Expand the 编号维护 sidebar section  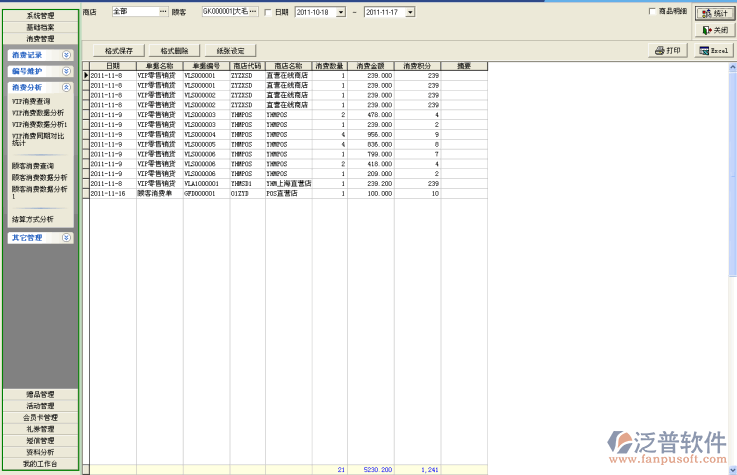66,72
